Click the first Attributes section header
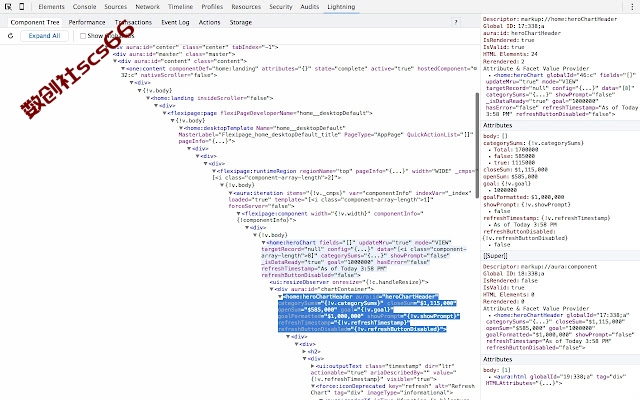 [x=498, y=125]
